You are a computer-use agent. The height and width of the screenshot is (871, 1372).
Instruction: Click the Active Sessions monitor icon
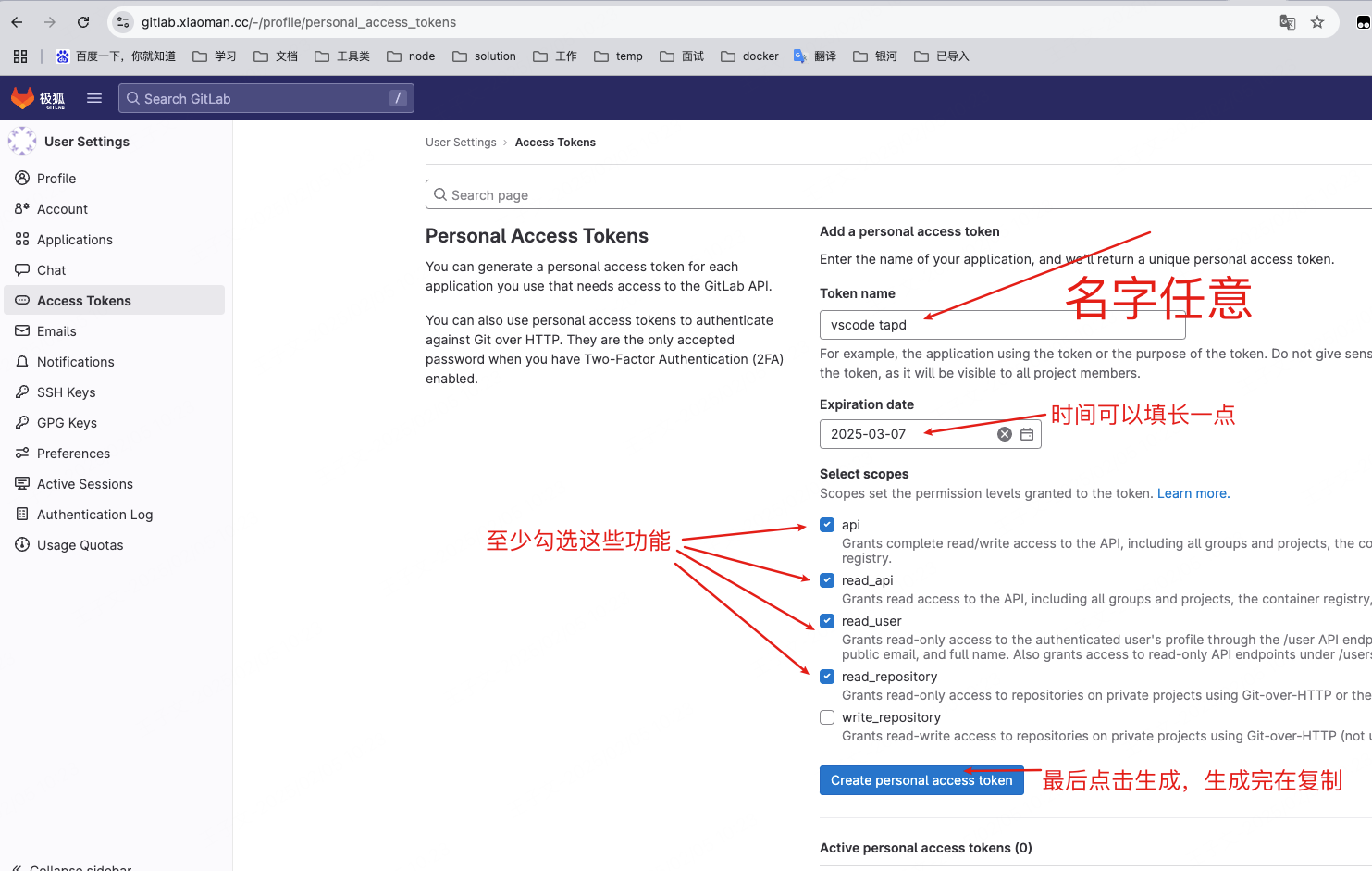[22, 483]
